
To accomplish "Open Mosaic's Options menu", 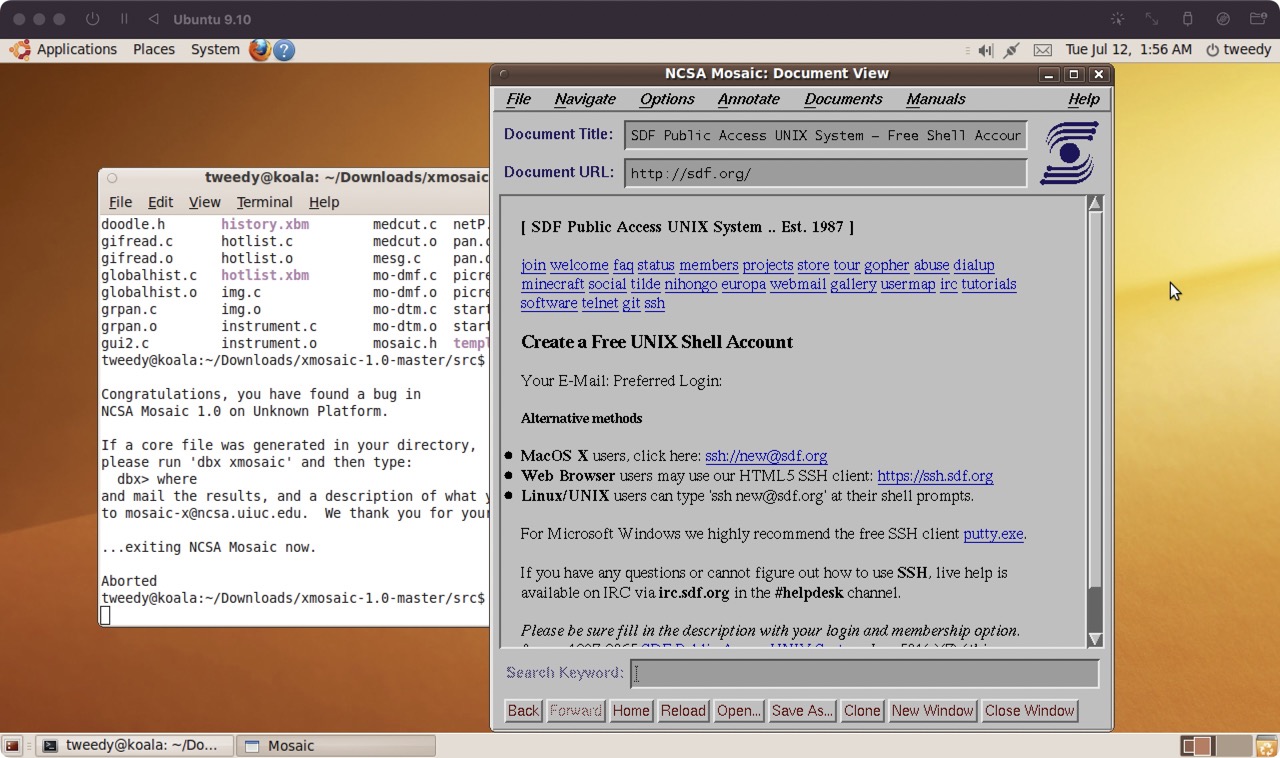I will (x=667, y=99).
